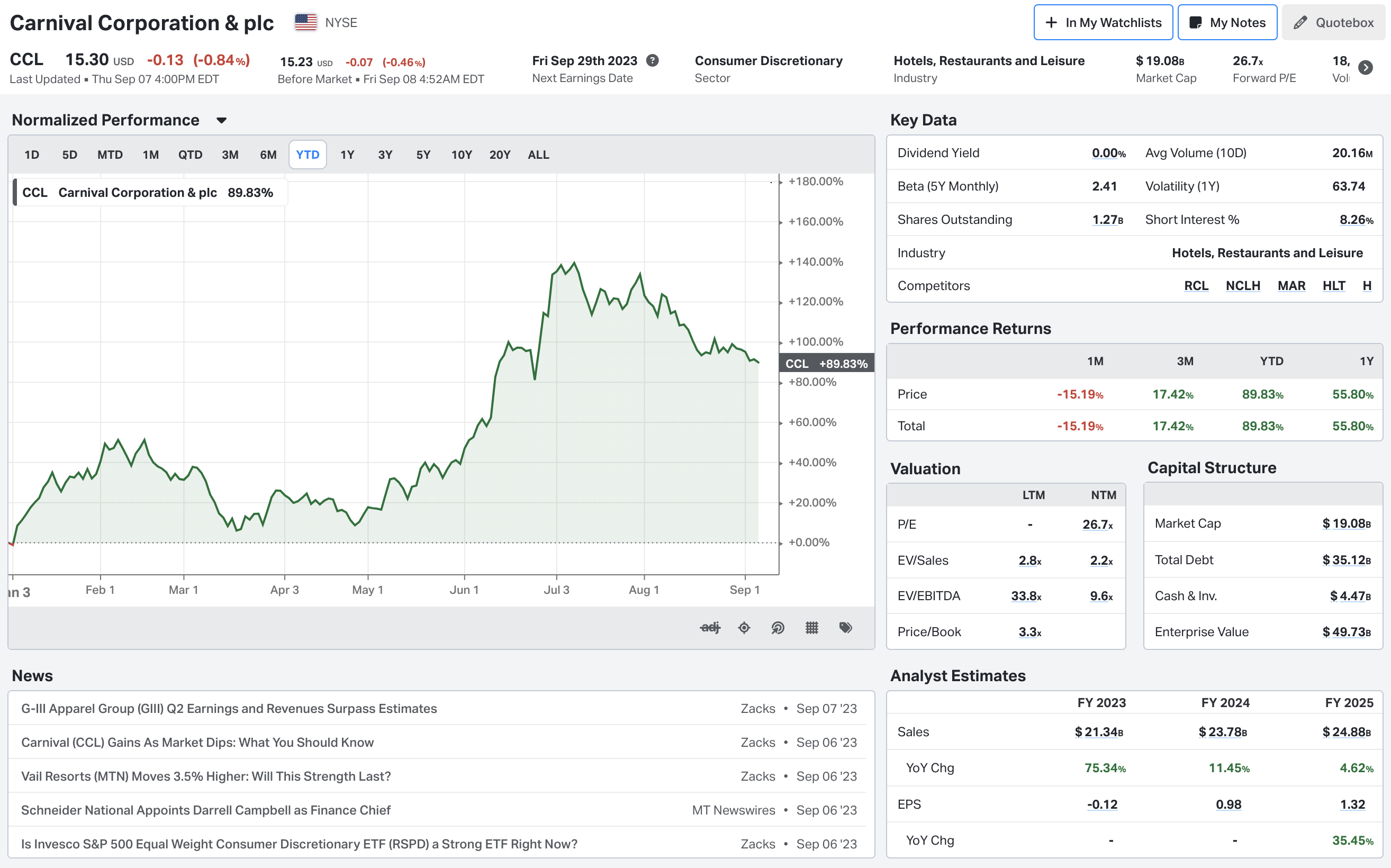Click FY 2025 EPS estimate 1.32
Viewport: 1391px width, 868px height.
[1352, 804]
